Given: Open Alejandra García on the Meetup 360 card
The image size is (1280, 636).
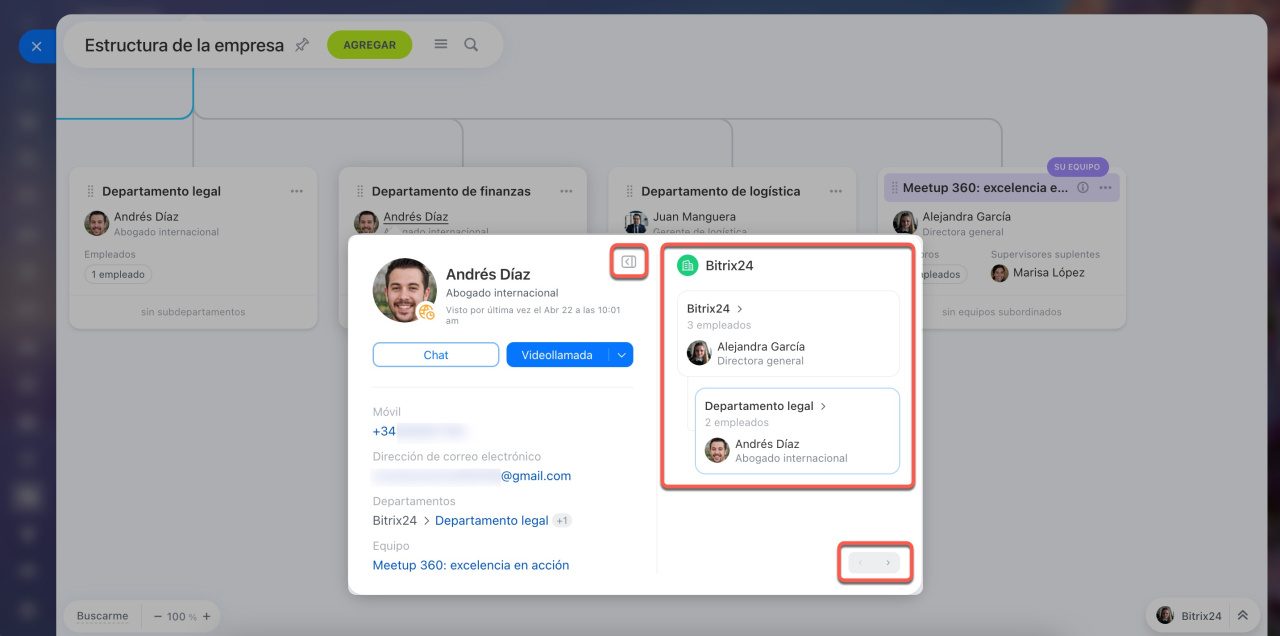Looking at the screenshot, I should tap(966, 216).
